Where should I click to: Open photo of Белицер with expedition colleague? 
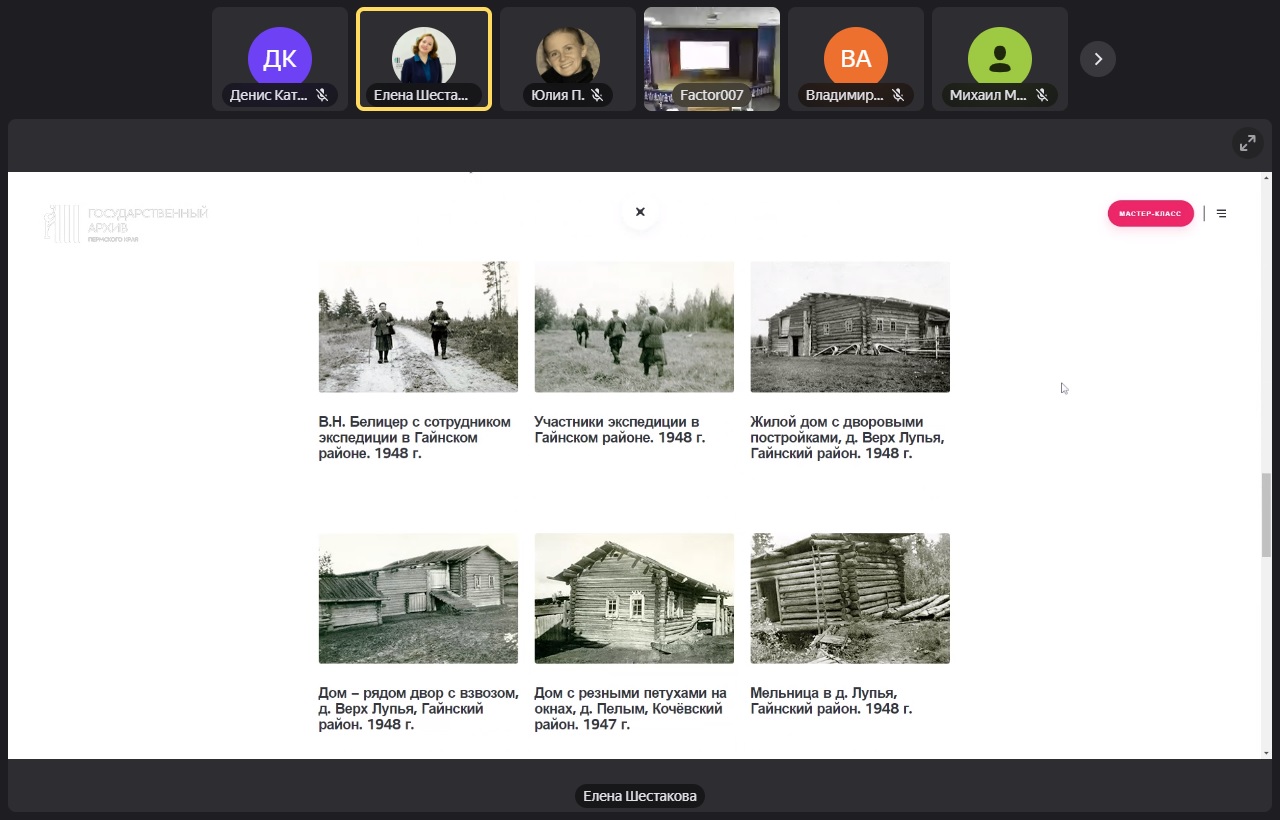[x=418, y=327]
